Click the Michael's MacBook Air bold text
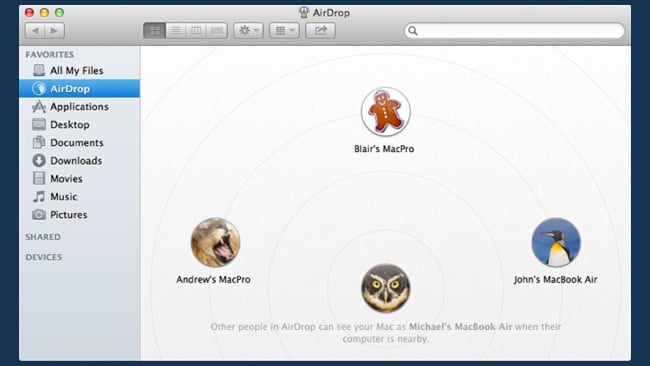650x366 pixels. pyautogui.click(x=461, y=327)
